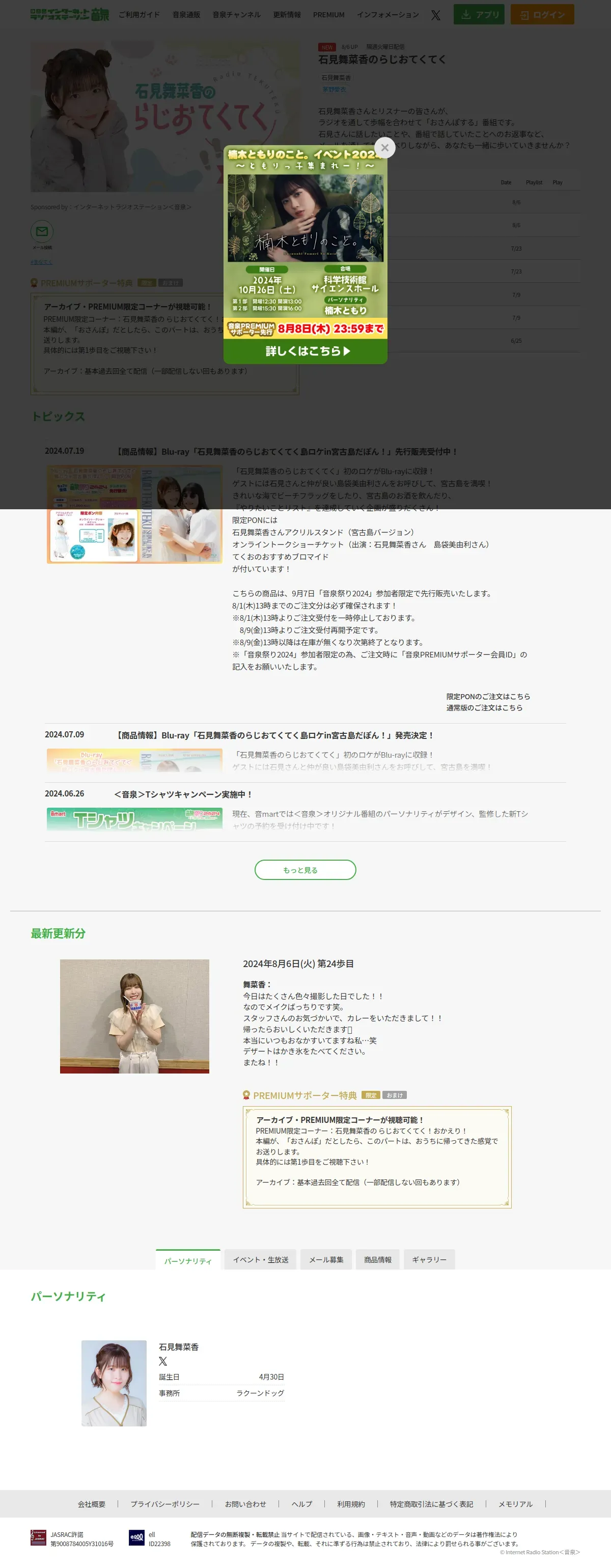611x1568 pixels.
Task: Click the e-License ell logo icon
Action: coord(137,1538)
